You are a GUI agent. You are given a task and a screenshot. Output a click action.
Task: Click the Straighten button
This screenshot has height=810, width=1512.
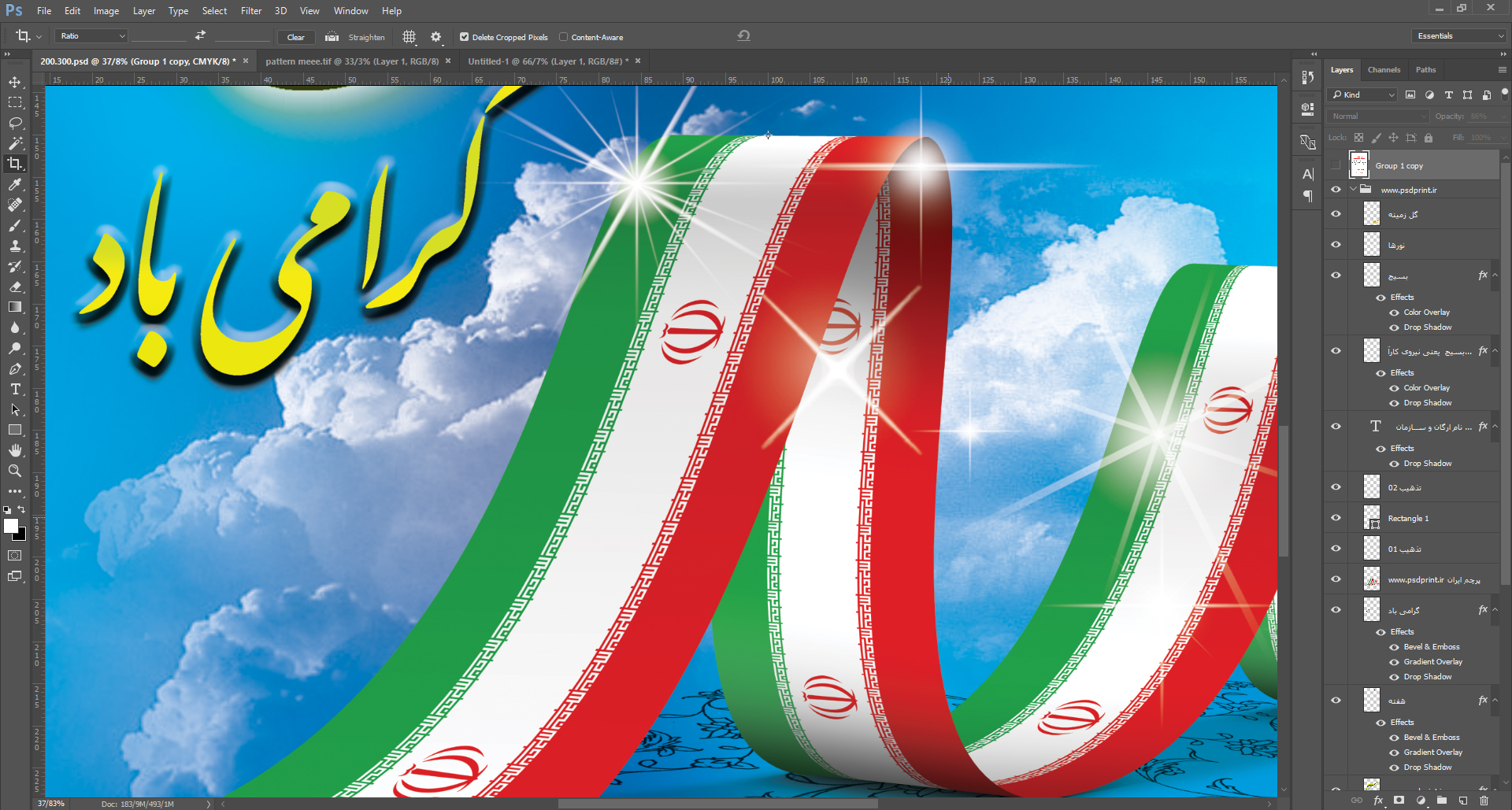pyautogui.click(x=366, y=37)
